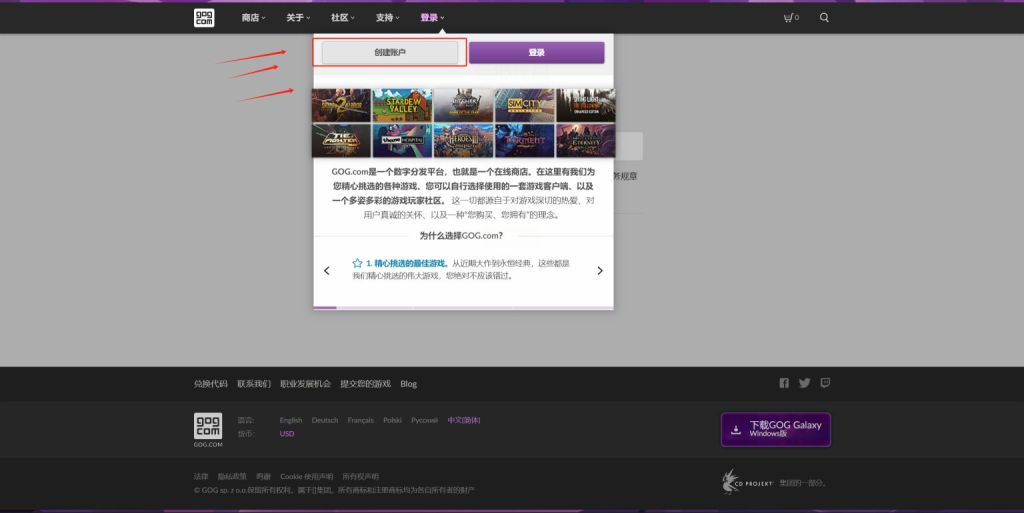This screenshot has width=1024, height=513.
Task: Open GOG's Twitter page icon
Action: coord(804,383)
